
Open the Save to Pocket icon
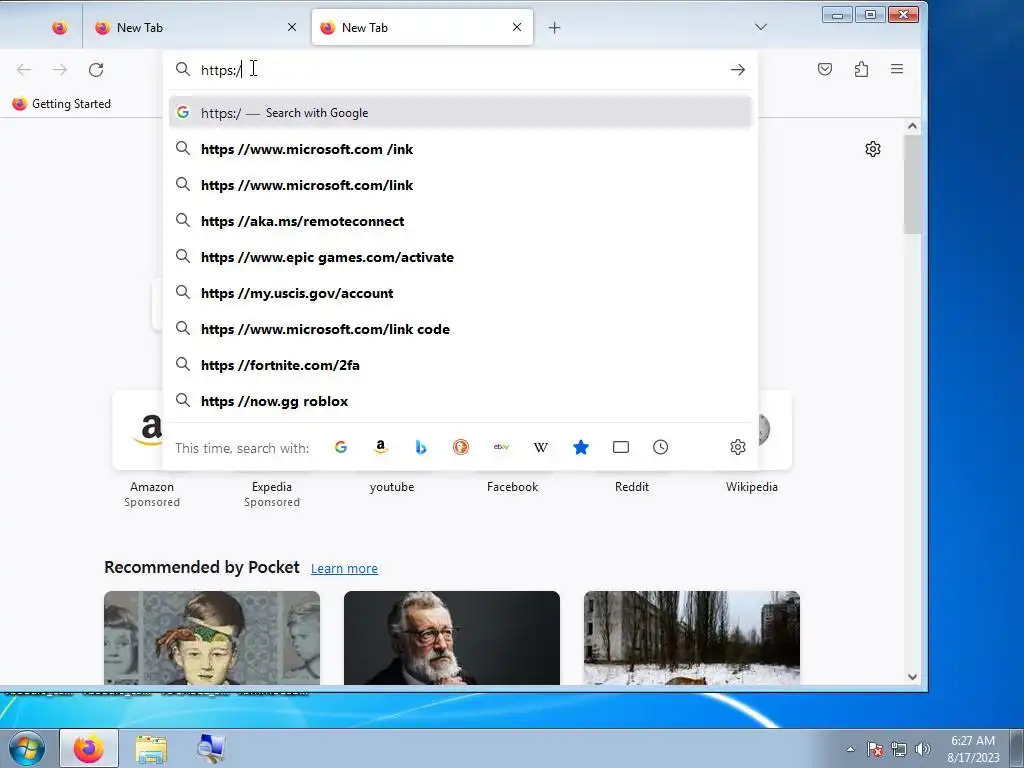click(x=825, y=69)
